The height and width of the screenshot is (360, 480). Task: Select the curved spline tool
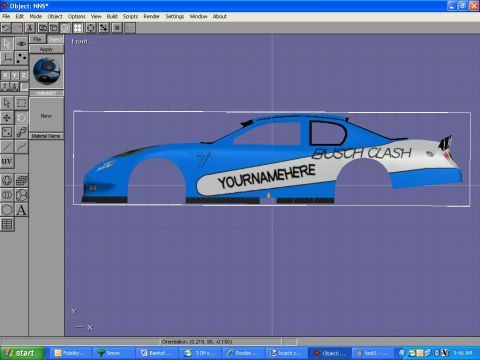coord(21,147)
